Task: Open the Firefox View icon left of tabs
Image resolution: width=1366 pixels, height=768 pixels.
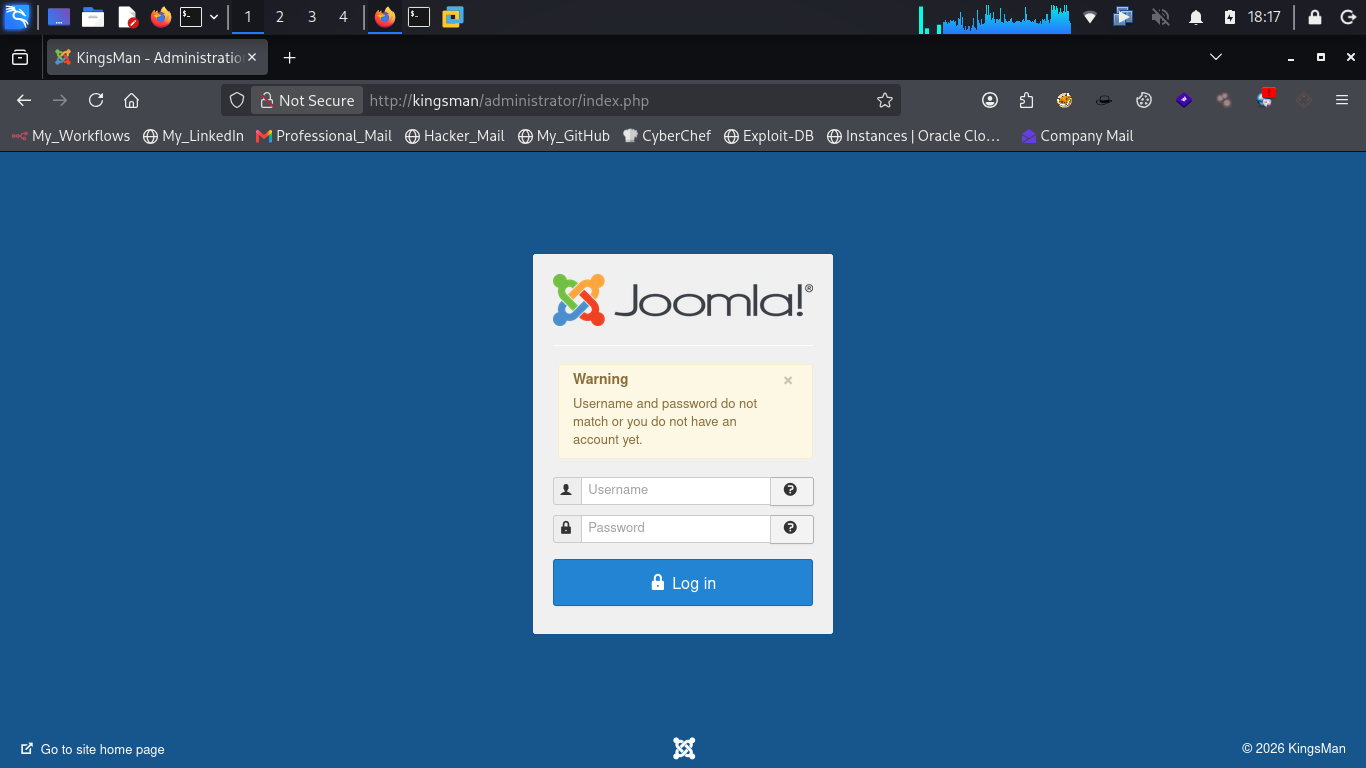Action: (x=20, y=58)
